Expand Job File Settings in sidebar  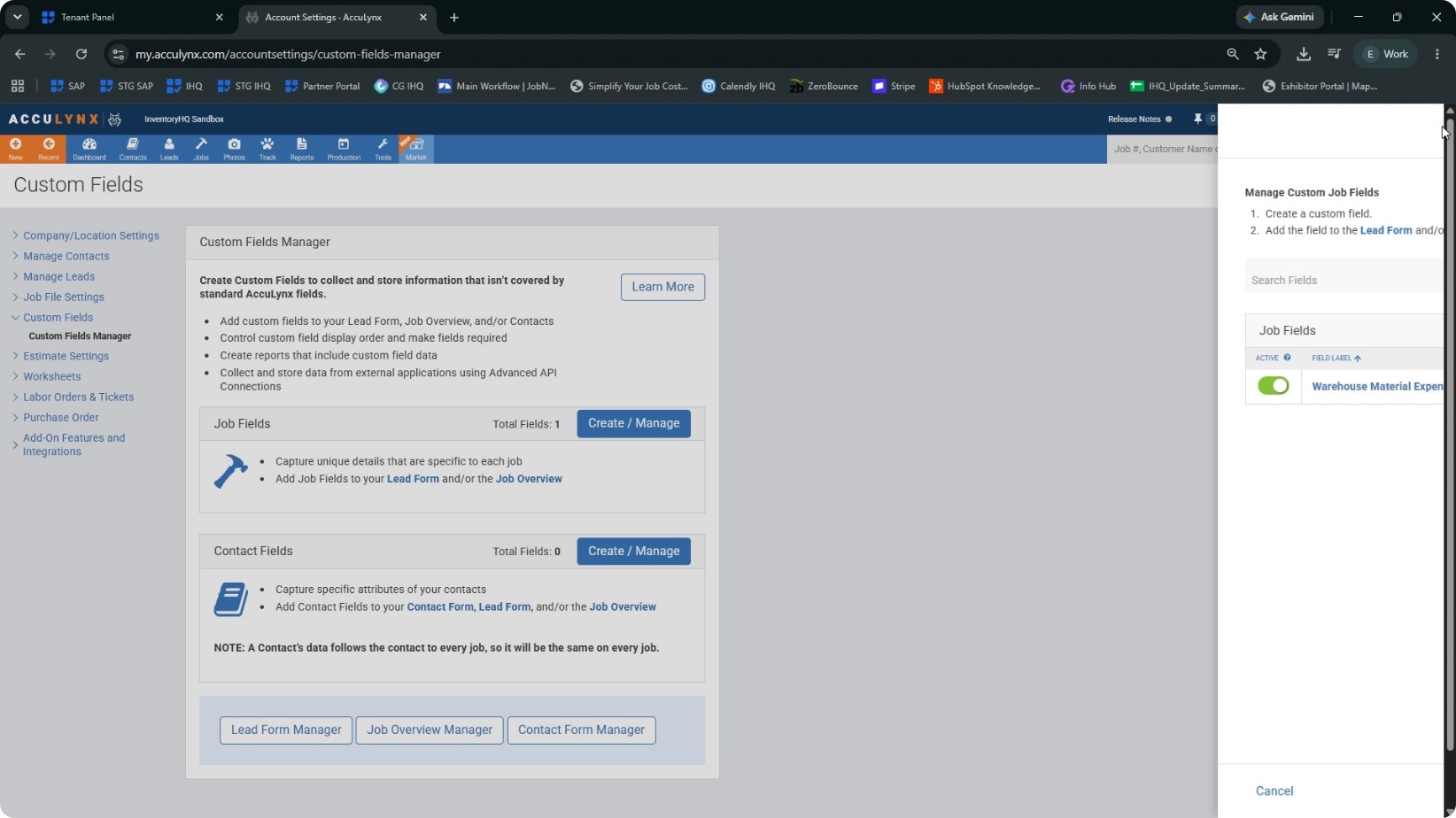coord(58,297)
